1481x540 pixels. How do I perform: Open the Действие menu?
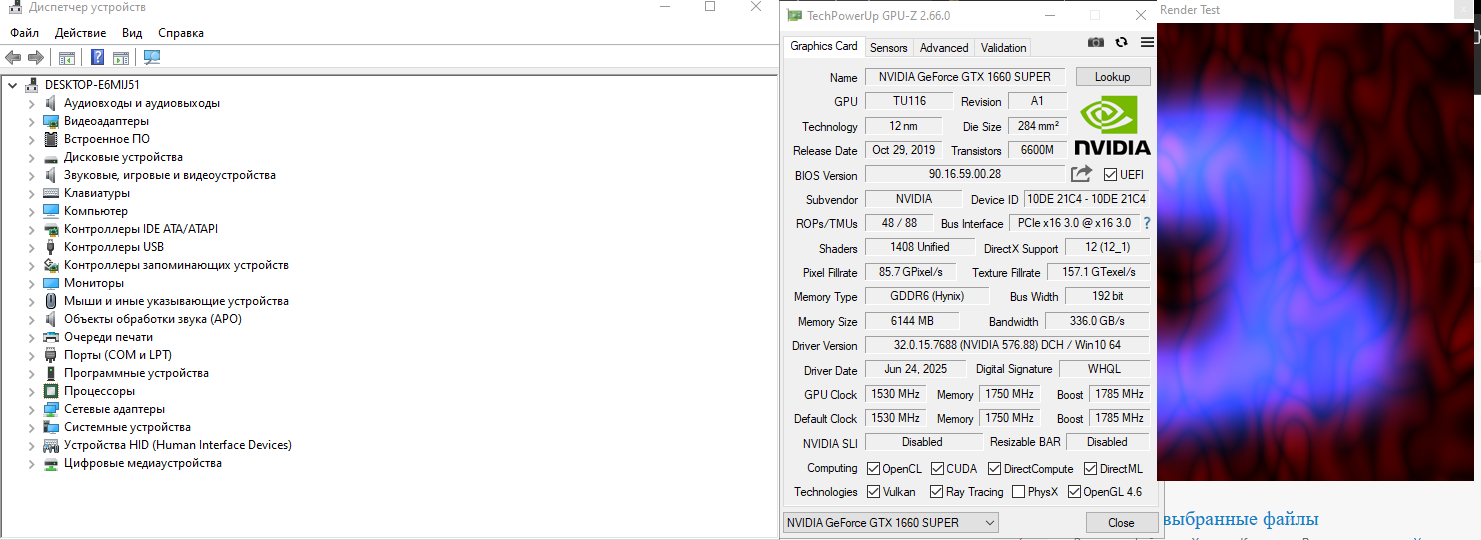tap(80, 33)
